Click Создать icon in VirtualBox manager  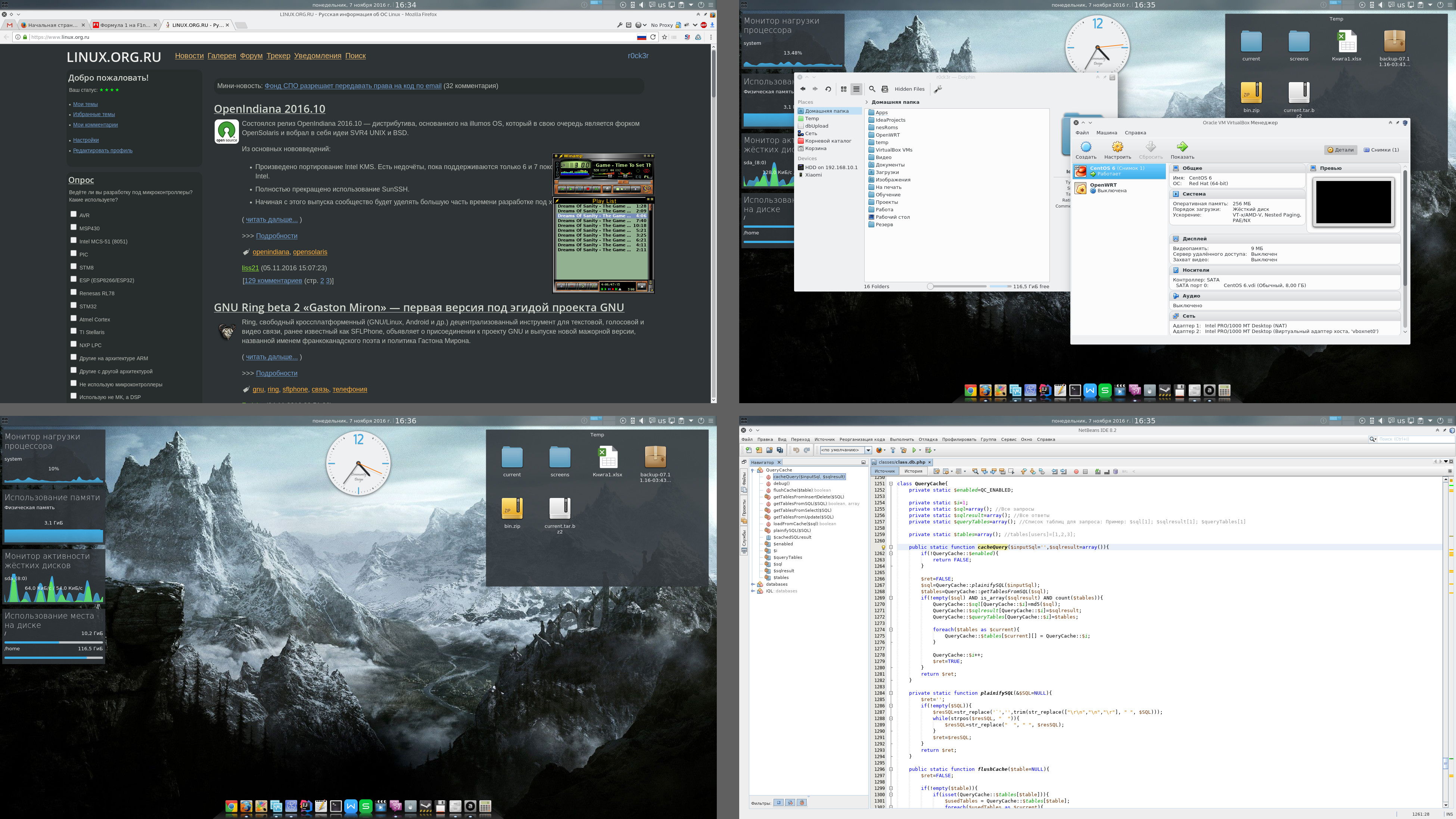click(1086, 147)
